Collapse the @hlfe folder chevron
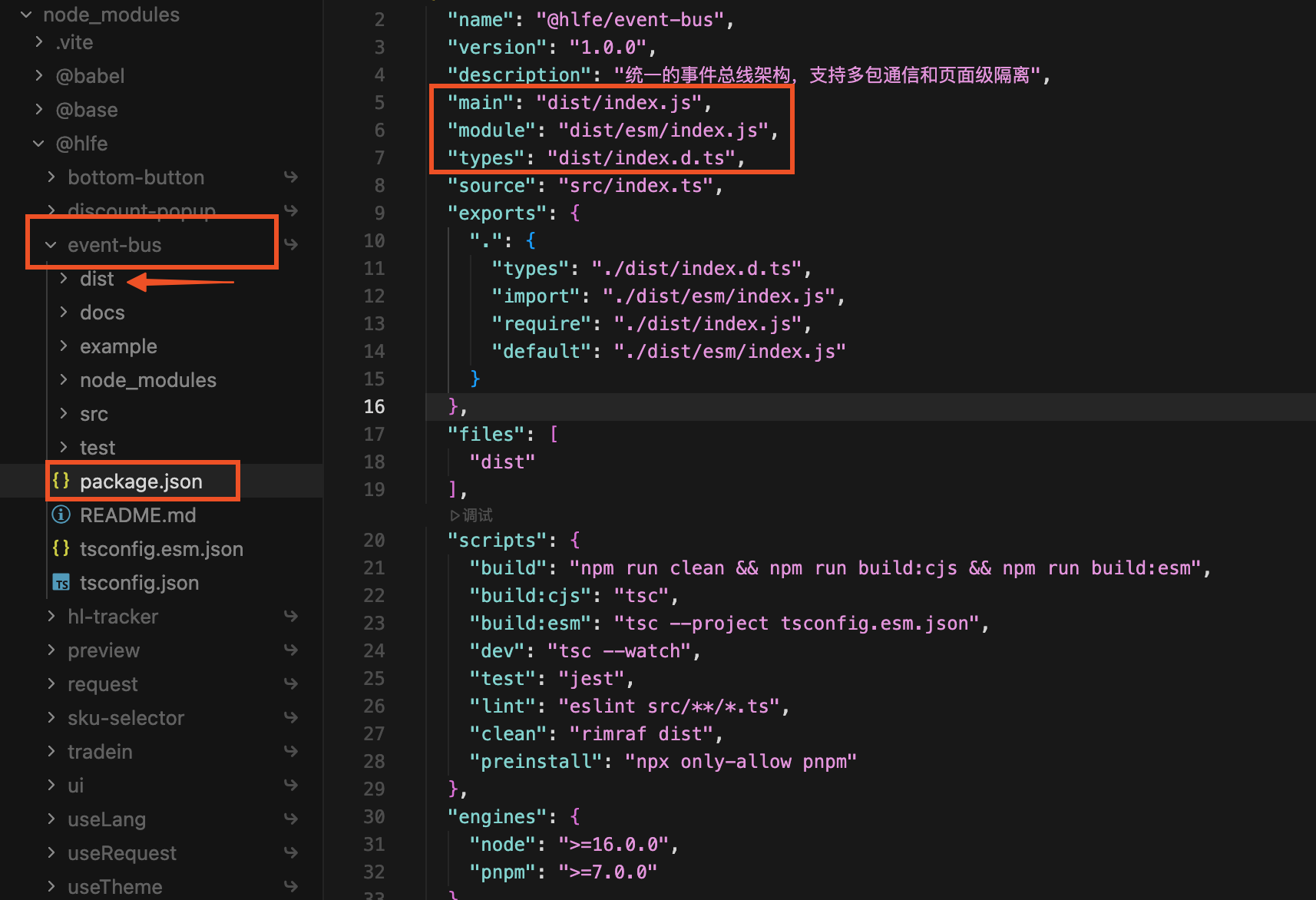1316x900 pixels. [38, 144]
